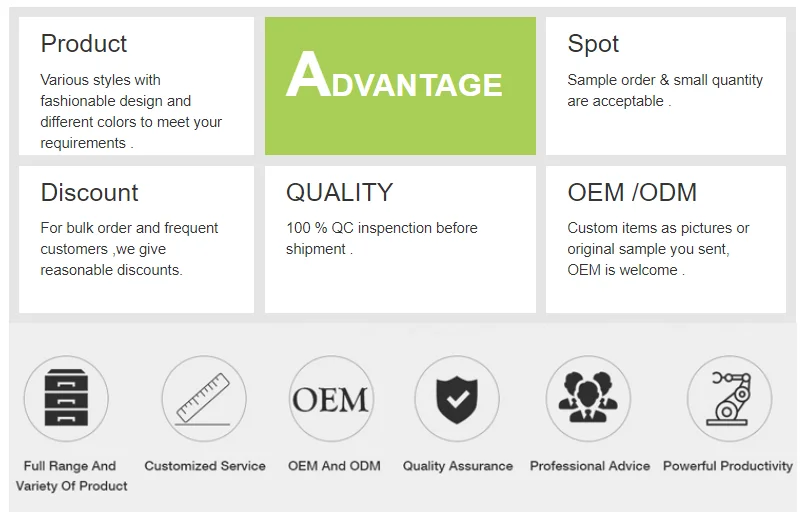
Task: Select the shield checkmark Quality Assurance icon
Action: (x=457, y=398)
